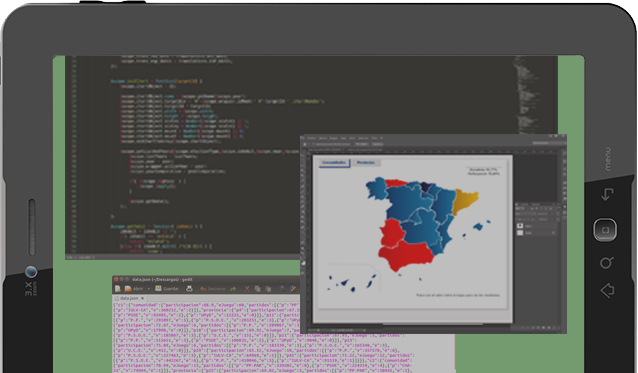Image resolution: width=638 pixels, height=373 pixels.
Task: Click the new document icon in gedit
Action: pyautogui.click(x=118, y=289)
